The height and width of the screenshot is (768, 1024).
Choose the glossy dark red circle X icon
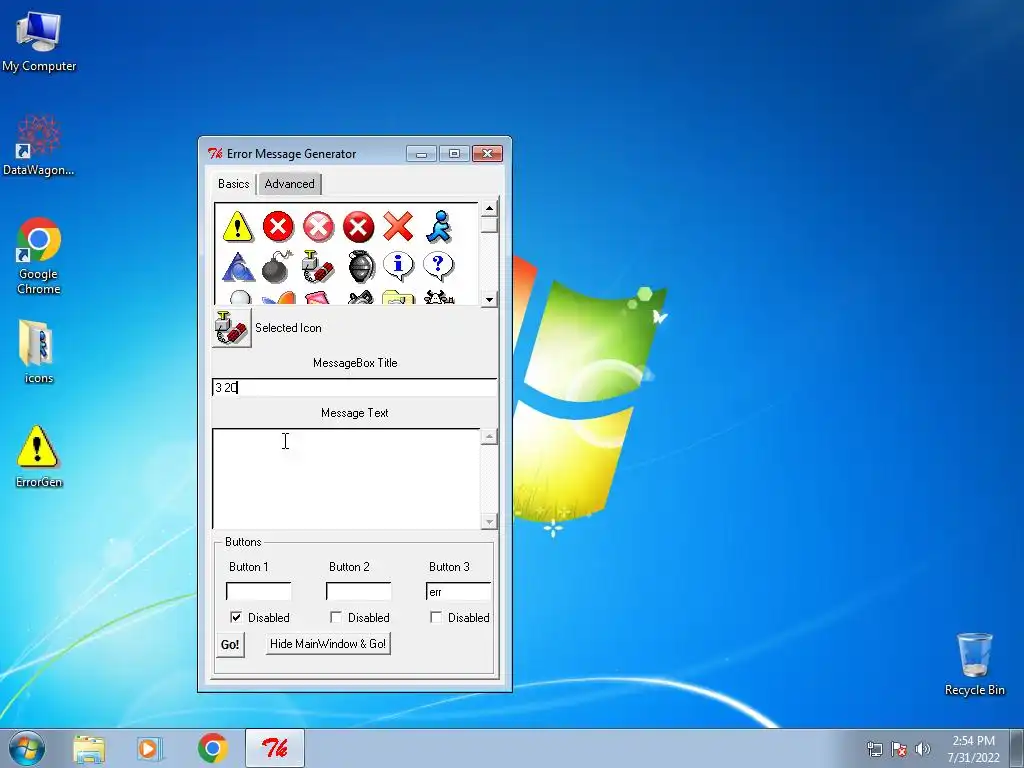[359, 227]
